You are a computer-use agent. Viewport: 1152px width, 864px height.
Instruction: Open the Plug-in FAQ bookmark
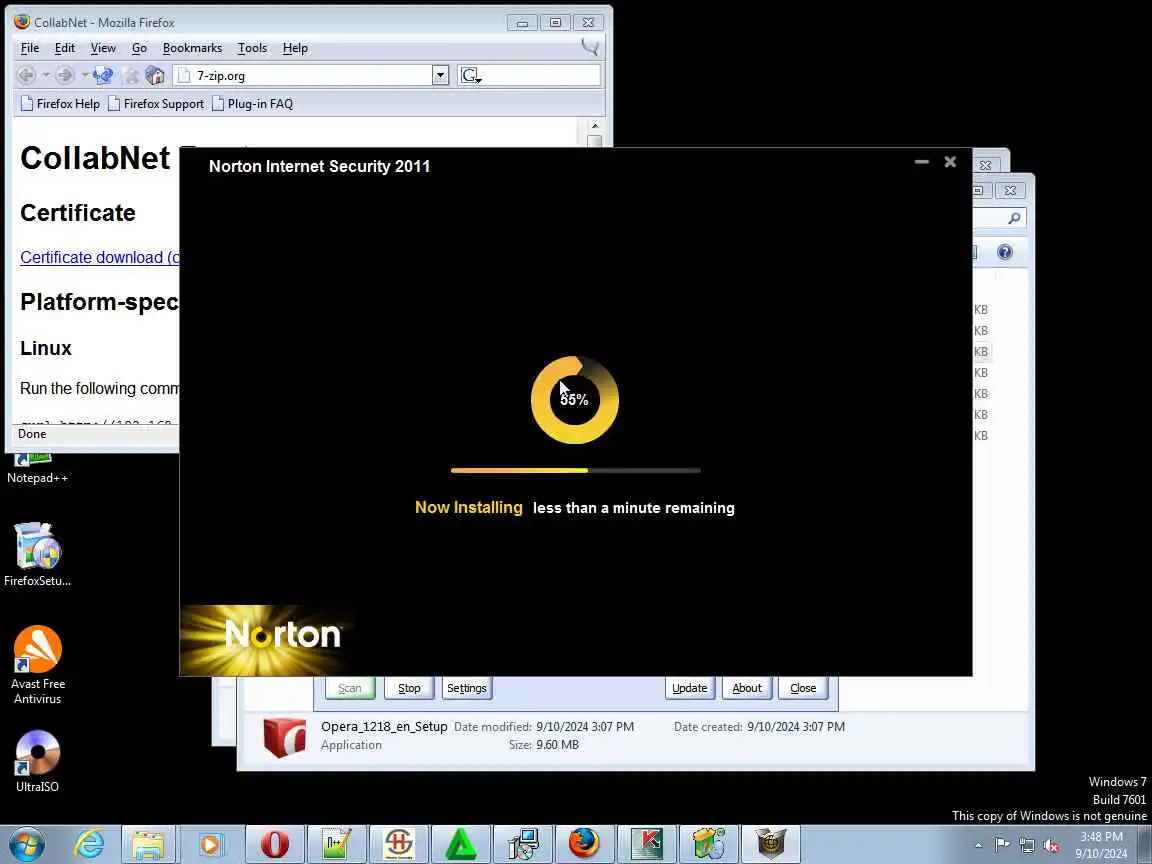pos(252,104)
